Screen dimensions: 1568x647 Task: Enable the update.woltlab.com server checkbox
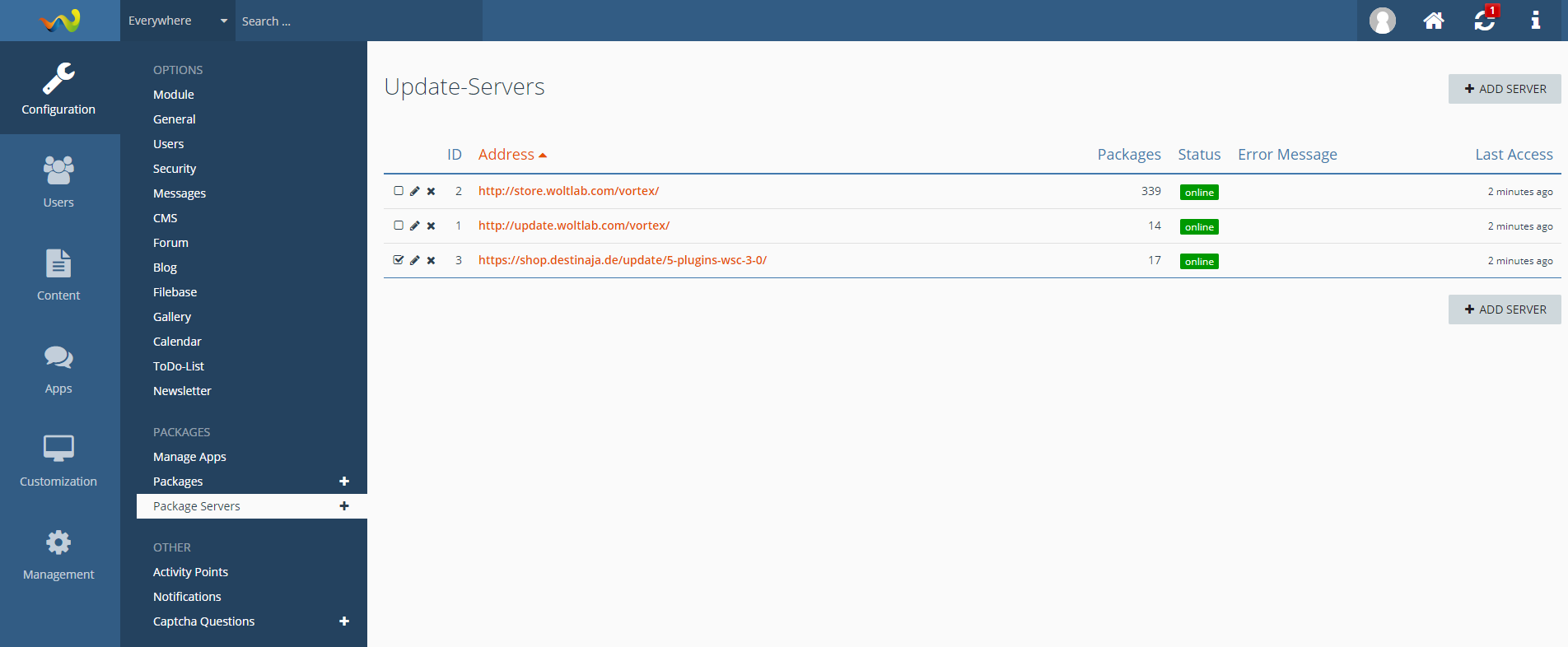tap(399, 226)
